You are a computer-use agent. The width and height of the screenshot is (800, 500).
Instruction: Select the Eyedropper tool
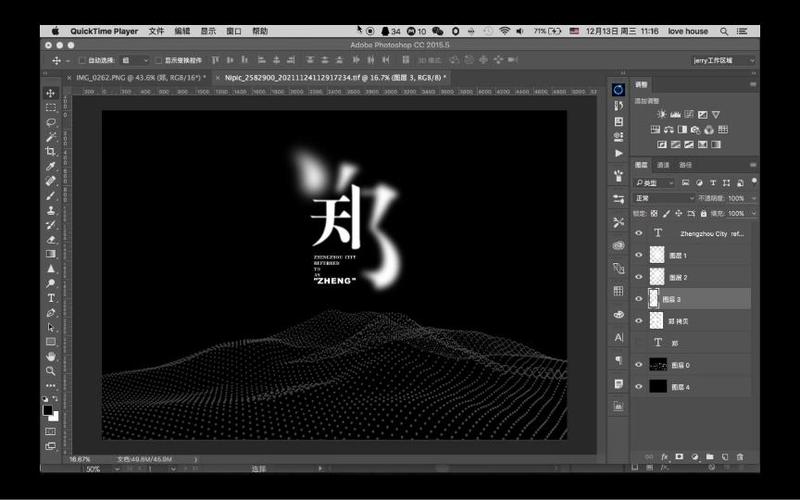pyautogui.click(x=51, y=166)
